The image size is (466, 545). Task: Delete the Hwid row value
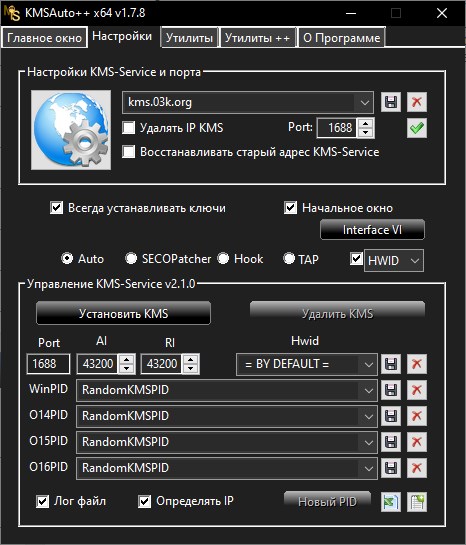coord(417,364)
